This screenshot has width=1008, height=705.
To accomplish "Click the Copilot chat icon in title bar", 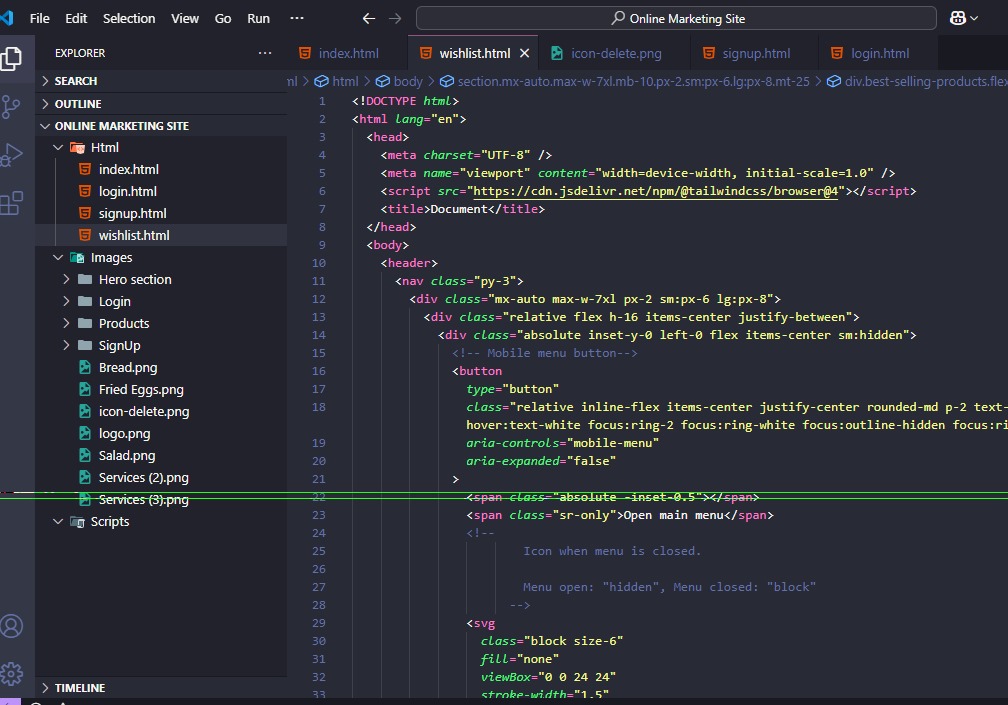I will pyautogui.click(x=957, y=18).
